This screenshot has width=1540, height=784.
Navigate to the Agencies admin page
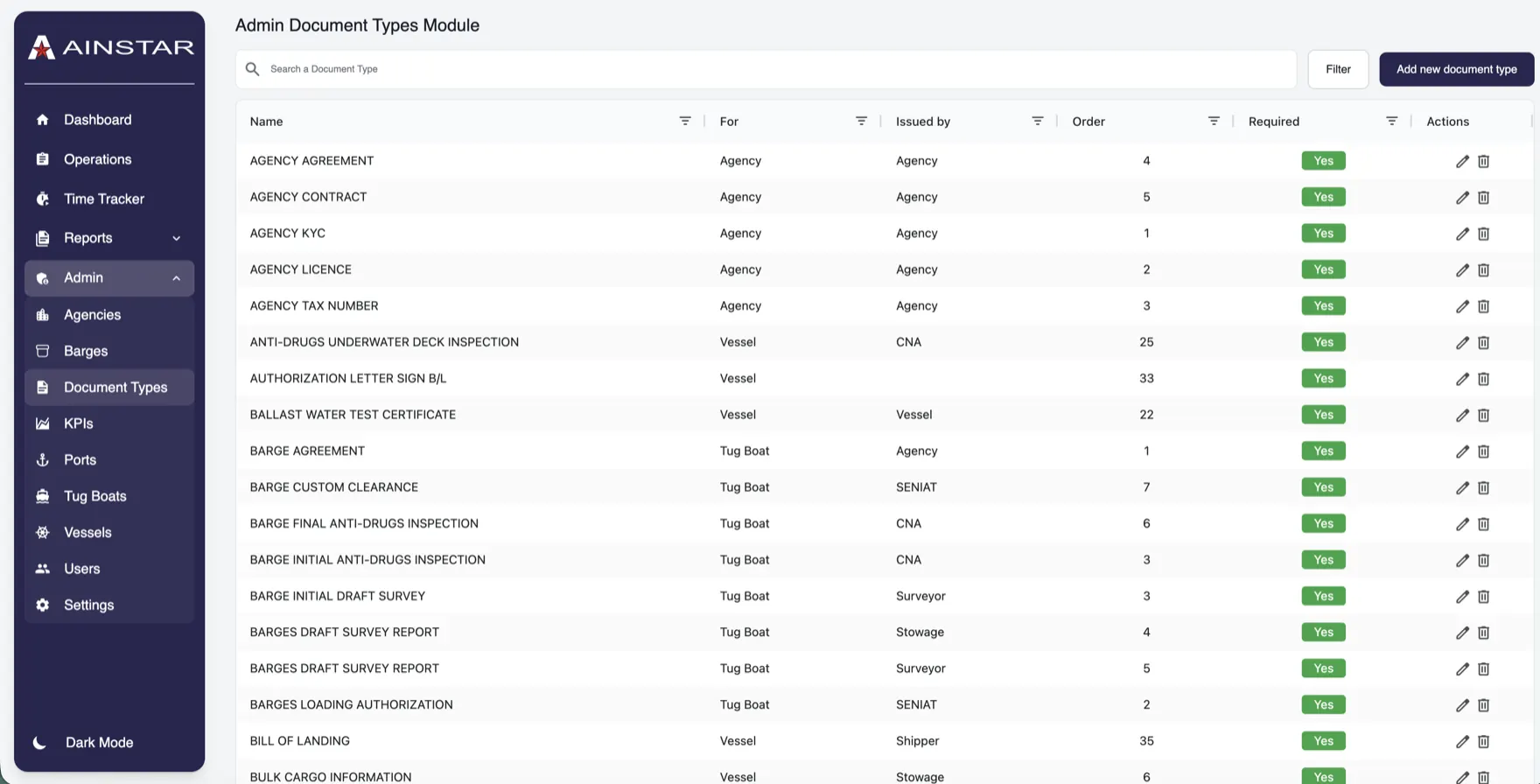tap(109, 315)
